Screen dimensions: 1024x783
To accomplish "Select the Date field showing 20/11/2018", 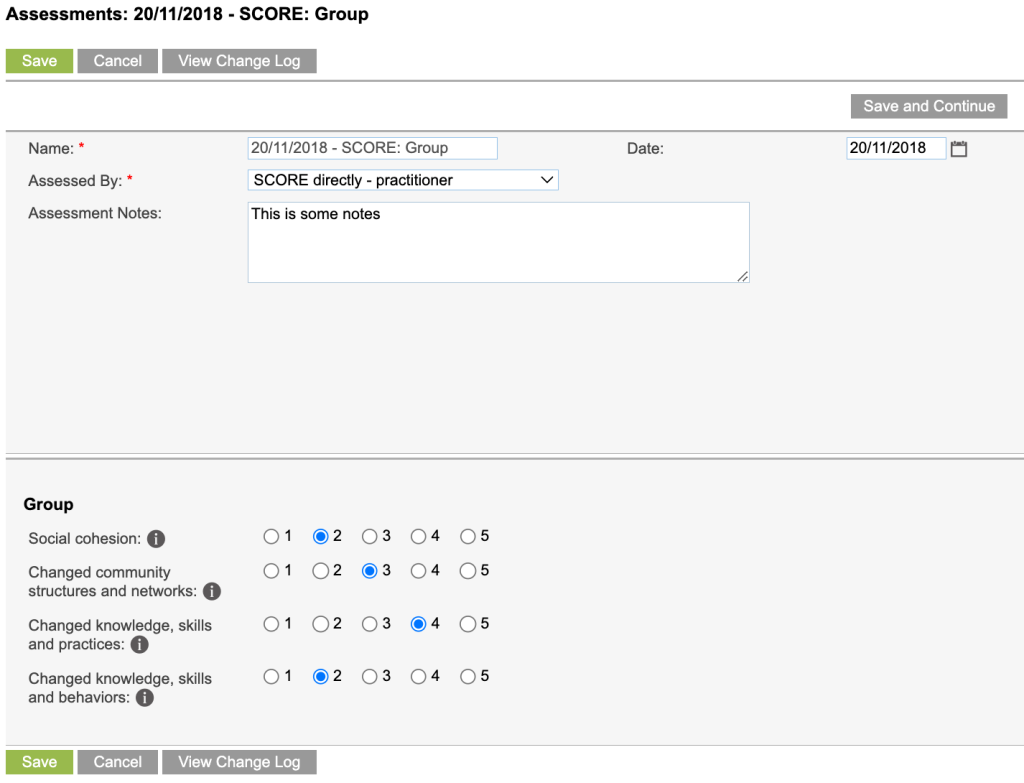I will pyautogui.click(x=895, y=148).
